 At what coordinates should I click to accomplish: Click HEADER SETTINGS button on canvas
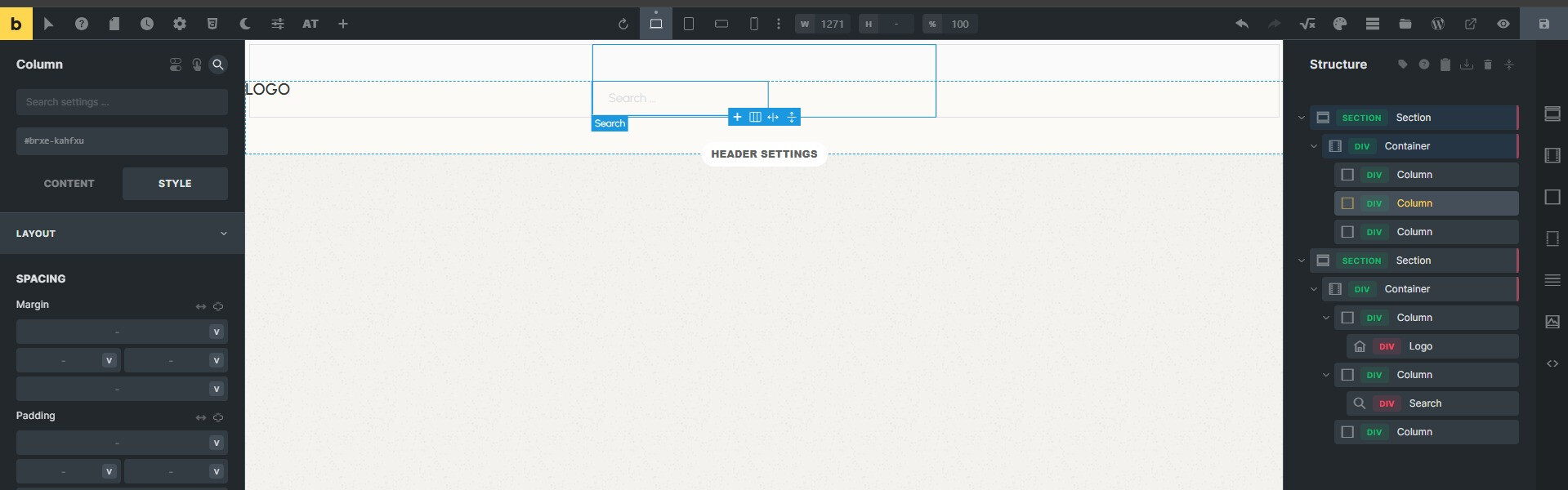pos(764,154)
